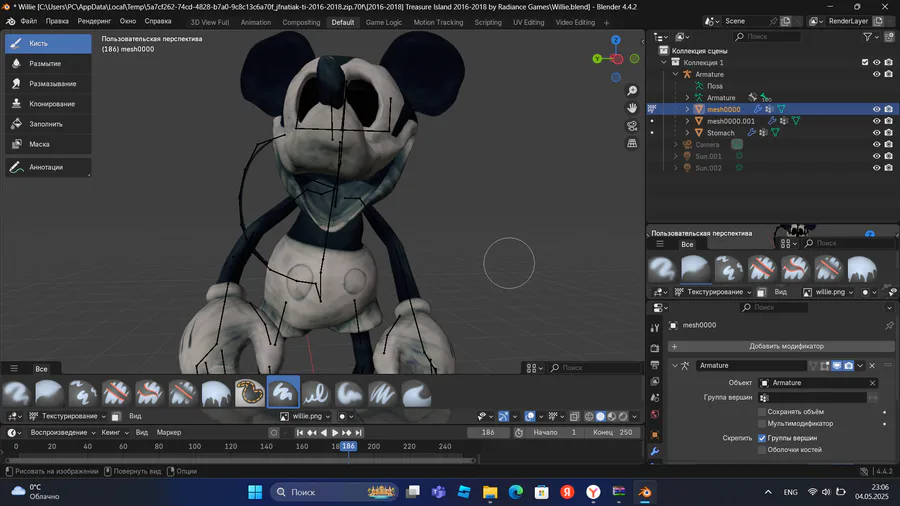Viewport: 900px width, 506px height.
Task: Uncheck the Группы вершин checkbox
Action: tap(762, 438)
